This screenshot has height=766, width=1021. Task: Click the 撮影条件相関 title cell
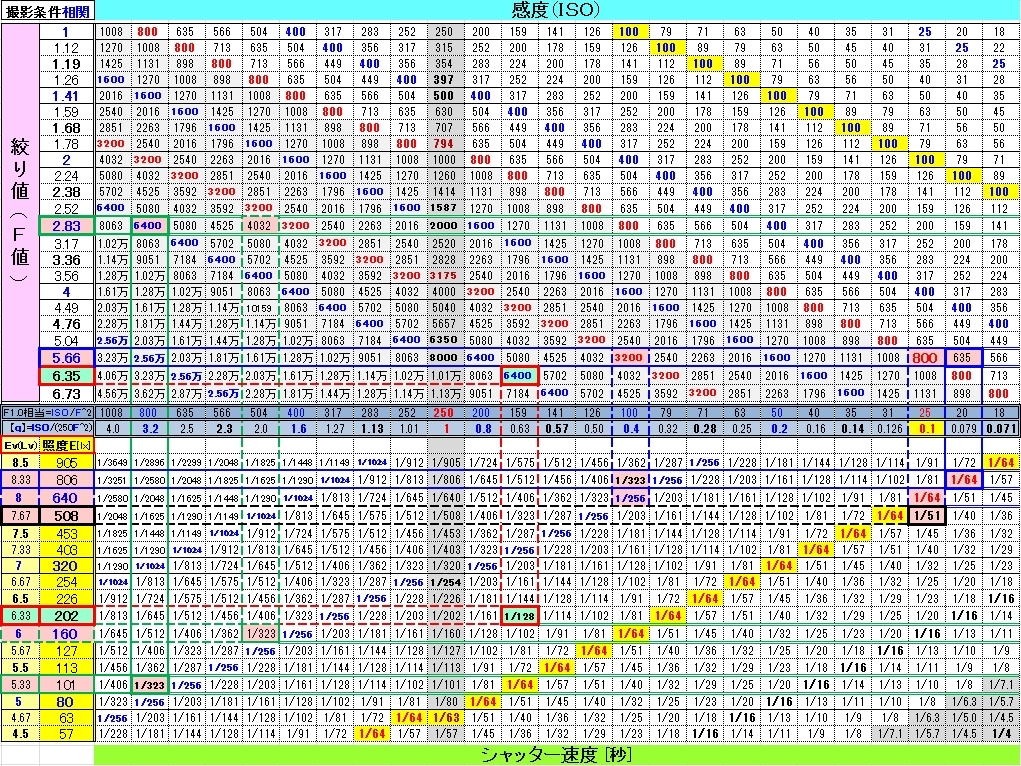pyautogui.click(x=49, y=11)
